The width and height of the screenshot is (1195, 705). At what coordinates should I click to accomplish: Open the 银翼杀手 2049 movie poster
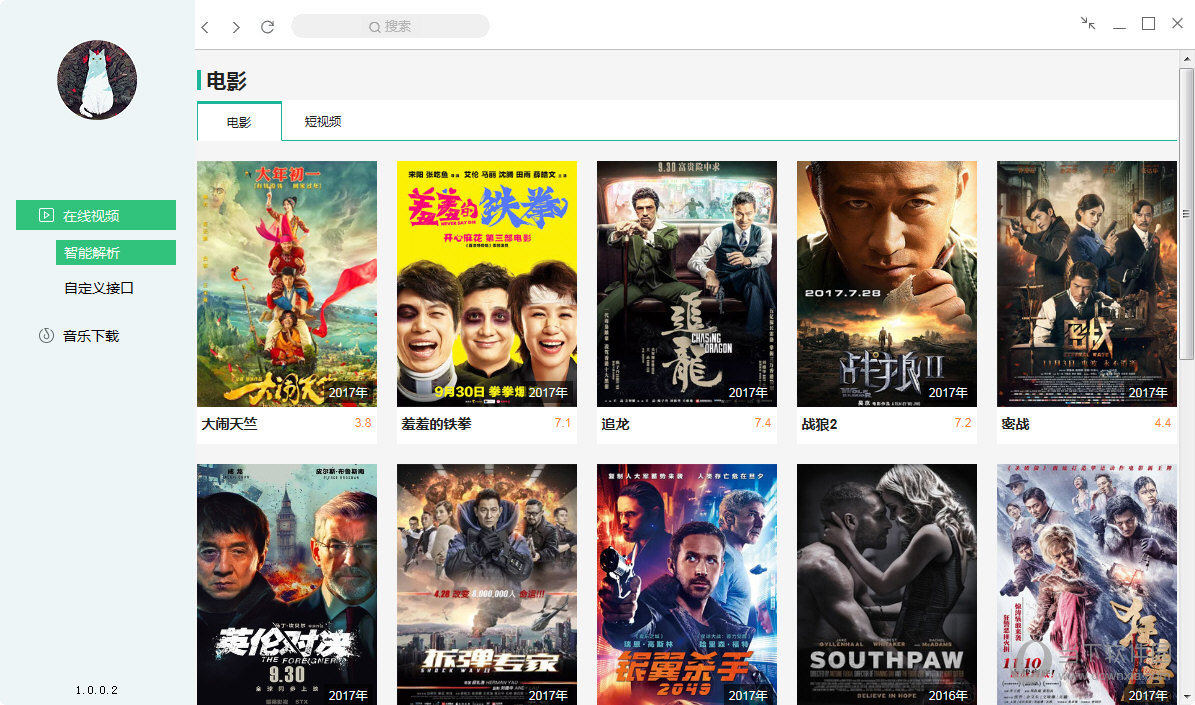(687, 585)
